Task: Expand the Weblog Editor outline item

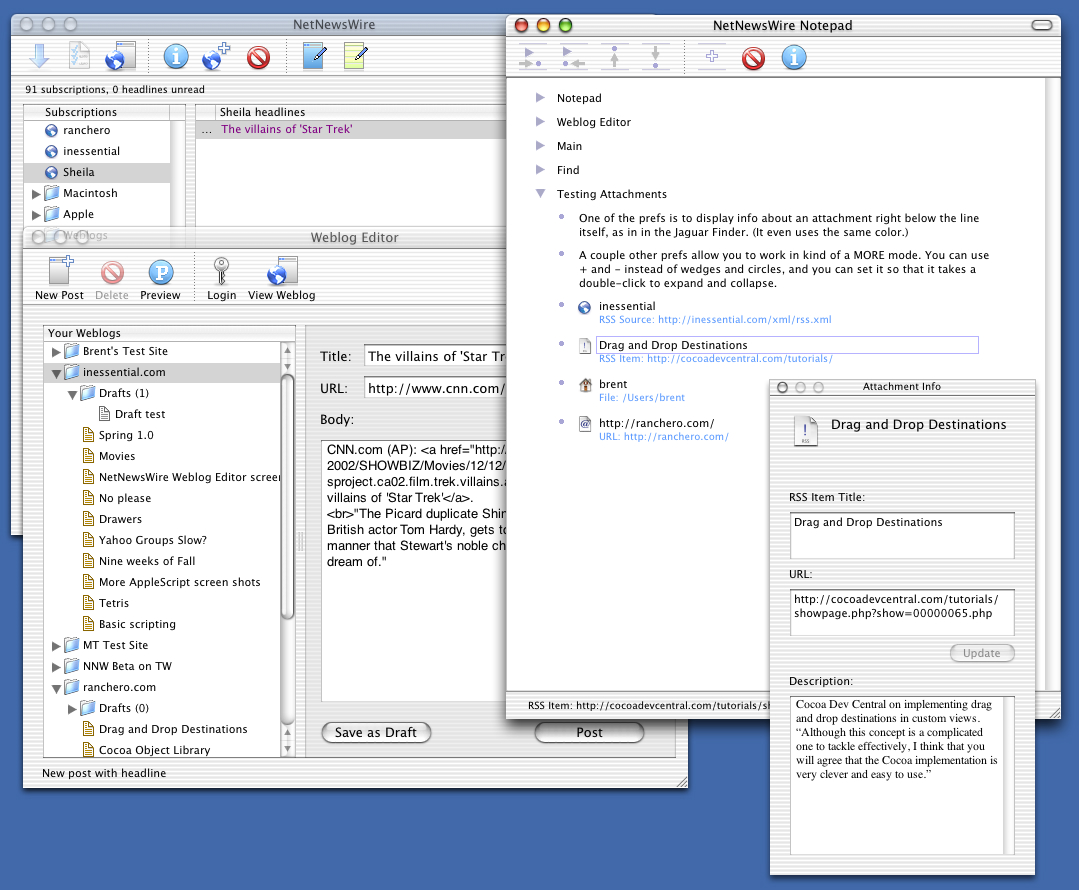Action: pyautogui.click(x=540, y=122)
